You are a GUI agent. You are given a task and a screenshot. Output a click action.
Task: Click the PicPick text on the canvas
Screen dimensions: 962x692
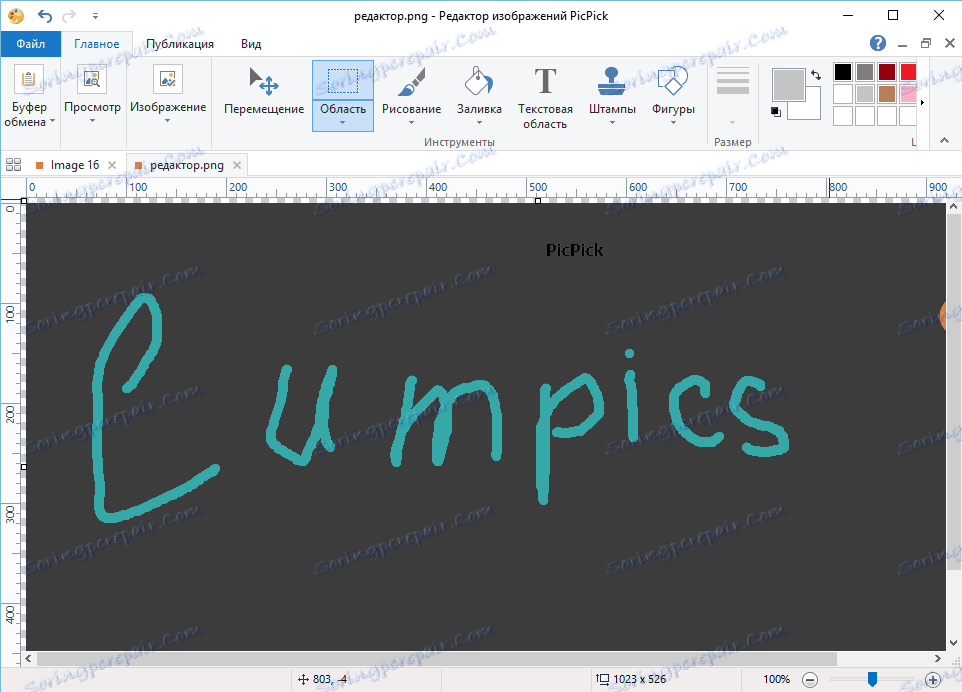click(574, 250)
